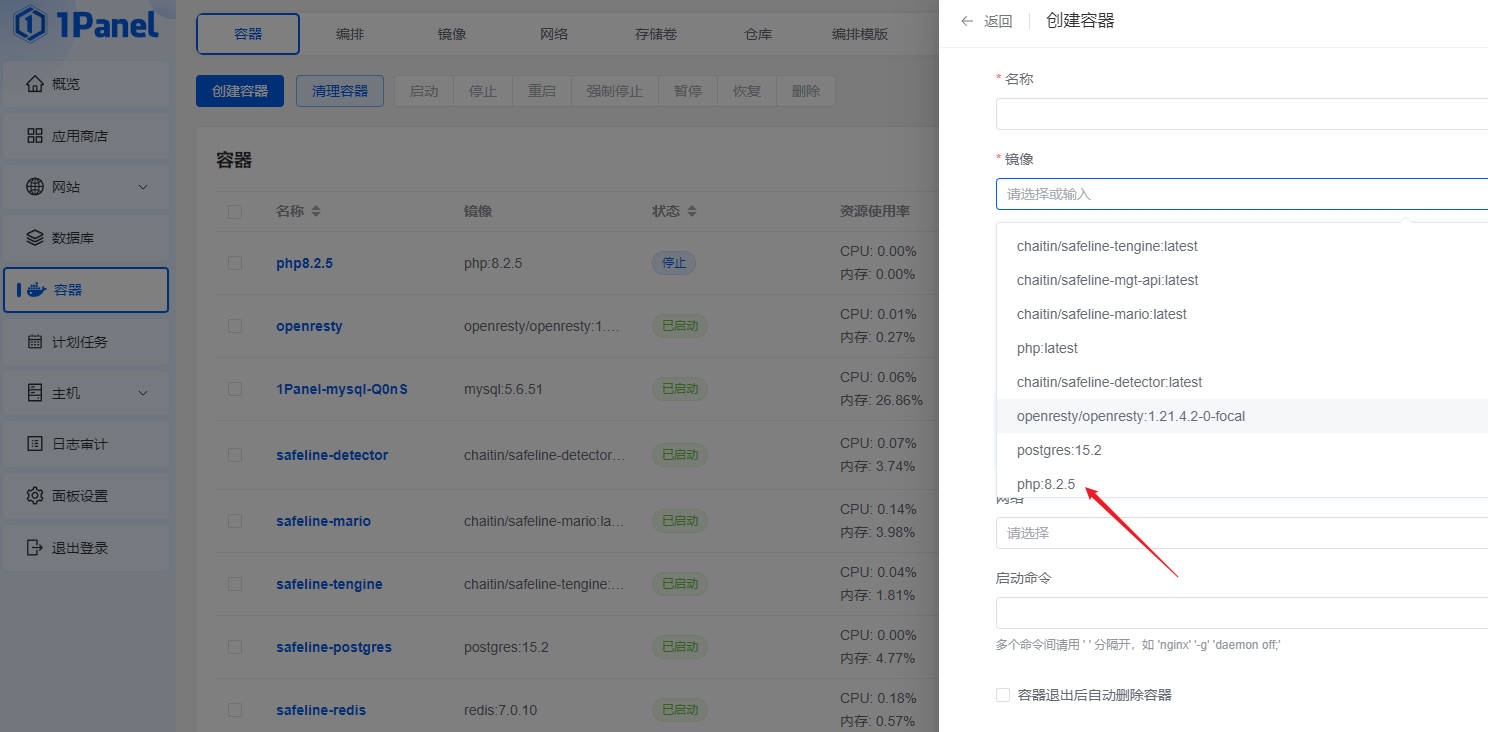Click the 停止 toolbar button

click(x=483, y=91)
